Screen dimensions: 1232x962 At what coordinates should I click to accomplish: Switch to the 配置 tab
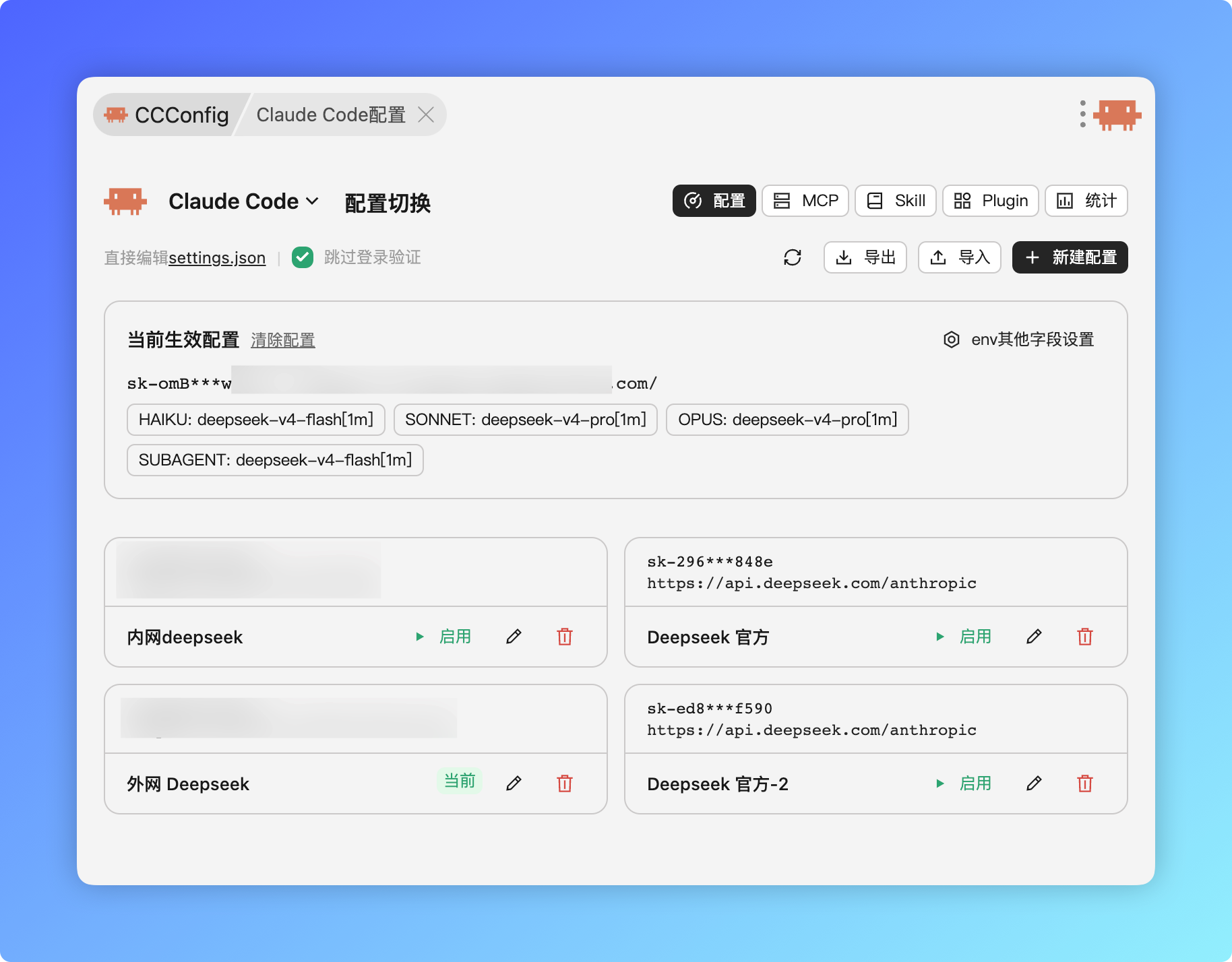coord(714,201)
